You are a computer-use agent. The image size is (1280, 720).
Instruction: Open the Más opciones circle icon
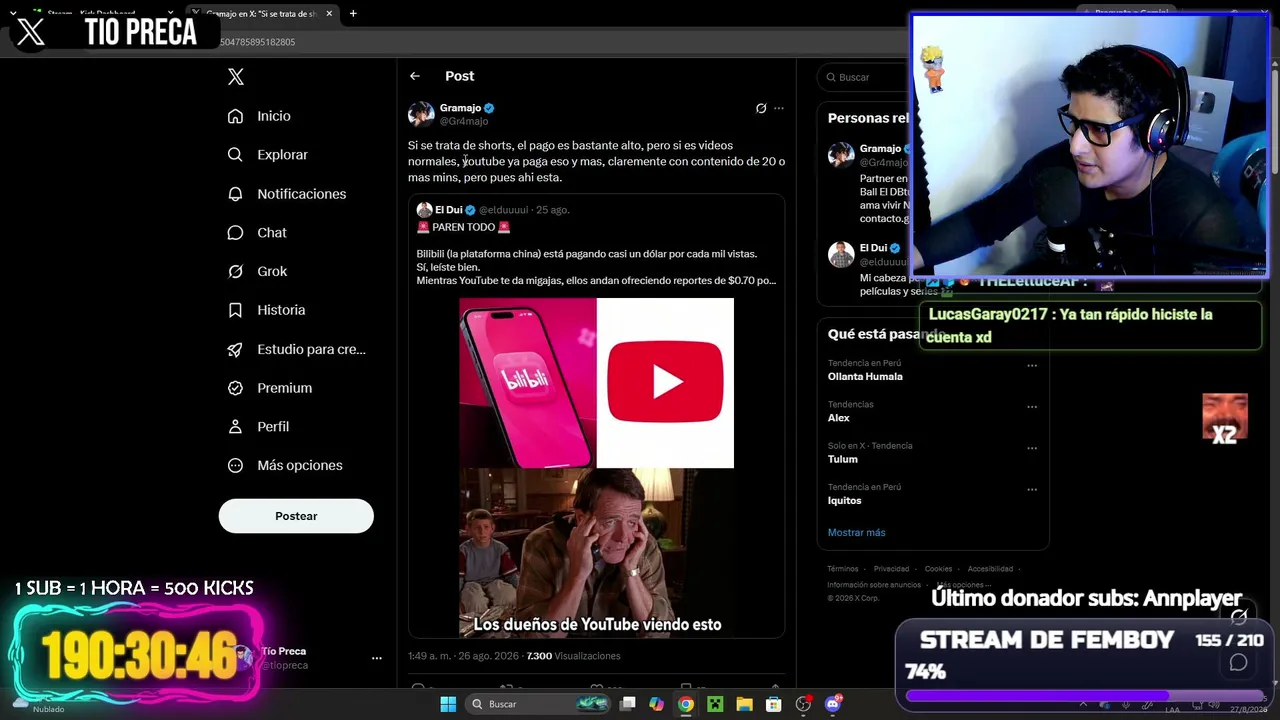coord(235,466)
